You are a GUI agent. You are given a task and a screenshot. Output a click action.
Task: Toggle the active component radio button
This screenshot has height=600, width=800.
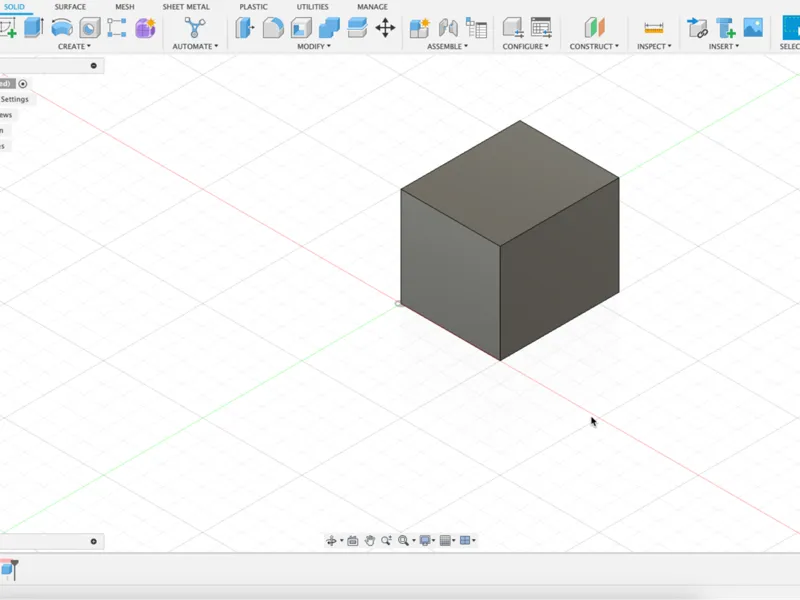pos(22,84)
